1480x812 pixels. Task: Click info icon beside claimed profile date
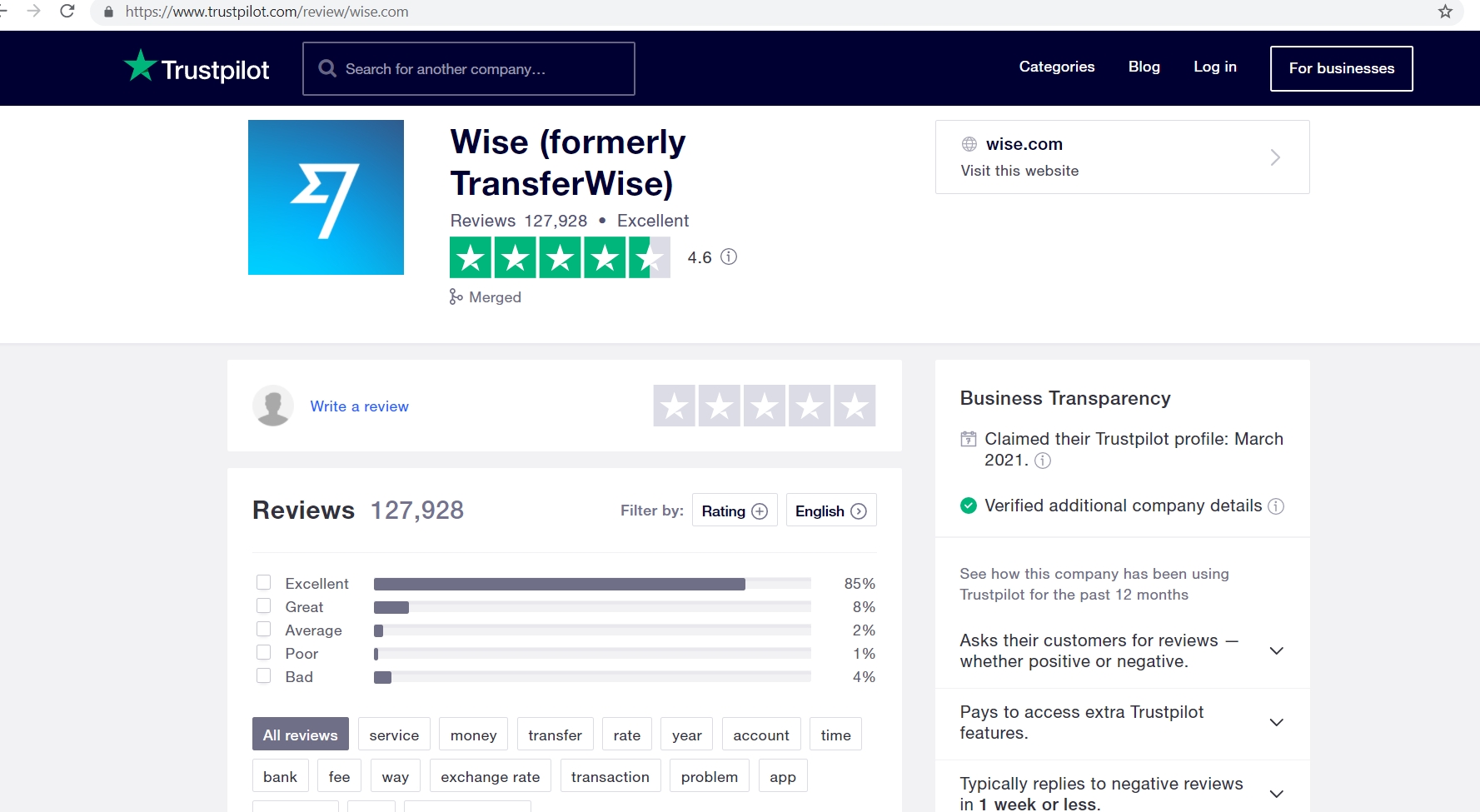(1043, 461)
